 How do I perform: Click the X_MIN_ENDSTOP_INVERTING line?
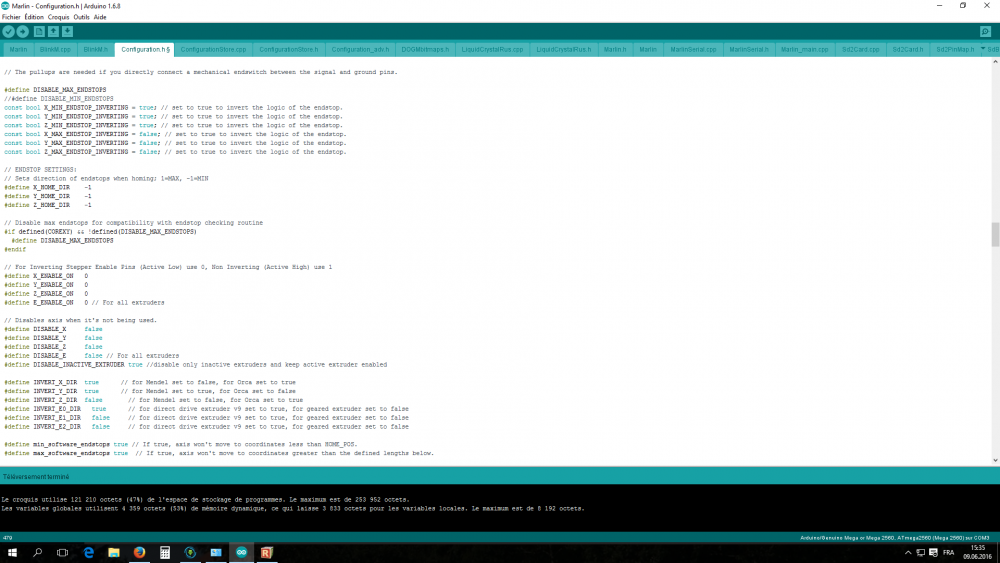coord(173,108)
